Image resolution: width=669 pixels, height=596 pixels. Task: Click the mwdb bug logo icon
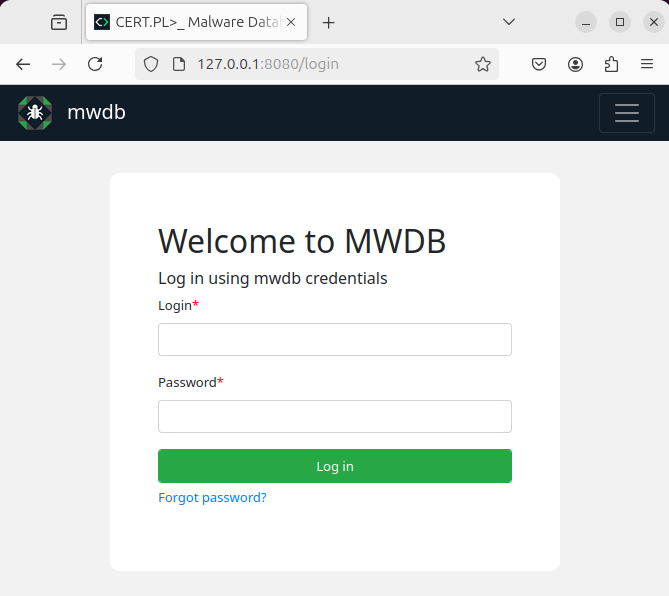click(x=35, y=113)
